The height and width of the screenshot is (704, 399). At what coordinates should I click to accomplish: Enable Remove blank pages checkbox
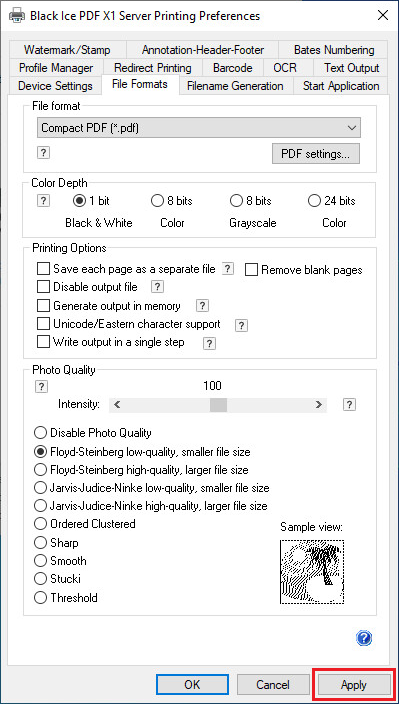click(251, 270)
